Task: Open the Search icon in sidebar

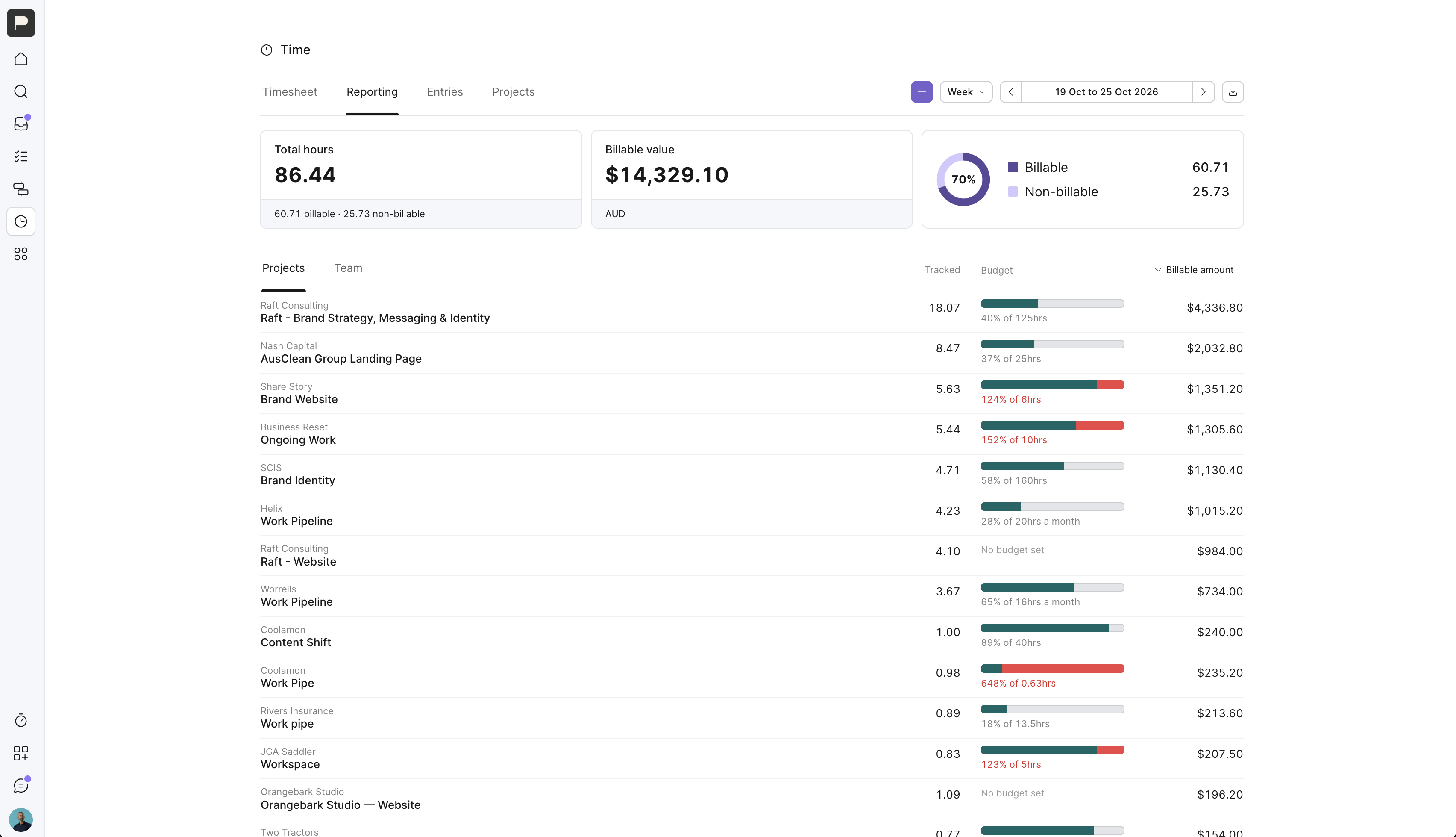Action: 21,91
